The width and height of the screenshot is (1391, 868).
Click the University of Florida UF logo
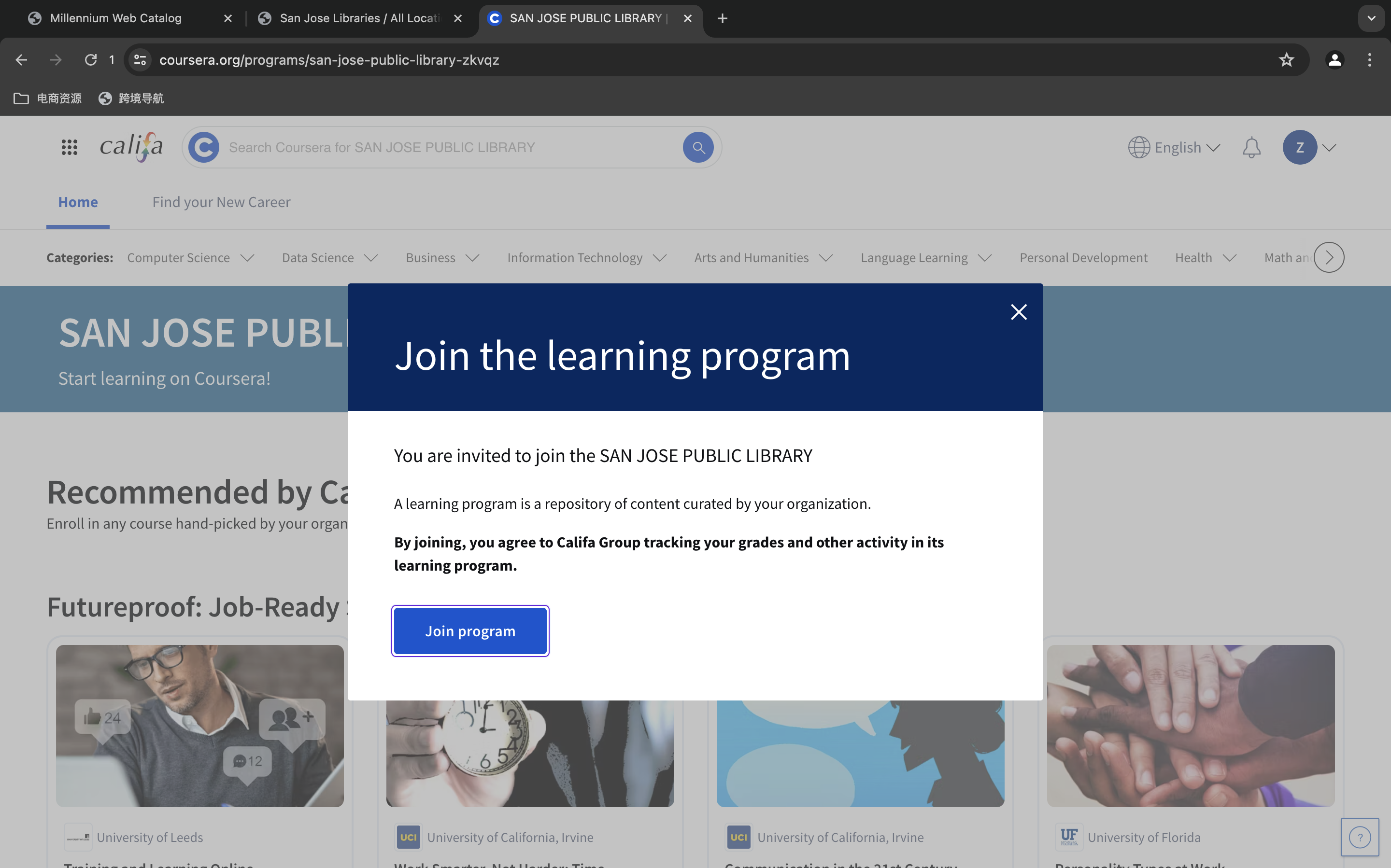pyautogui.click(x=1069, y=837)
